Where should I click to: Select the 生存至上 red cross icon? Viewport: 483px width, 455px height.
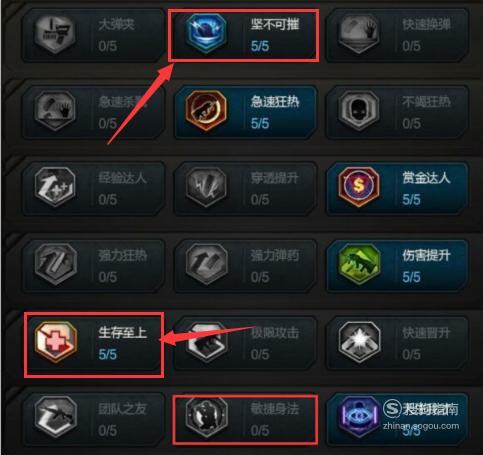click(56, 342)
